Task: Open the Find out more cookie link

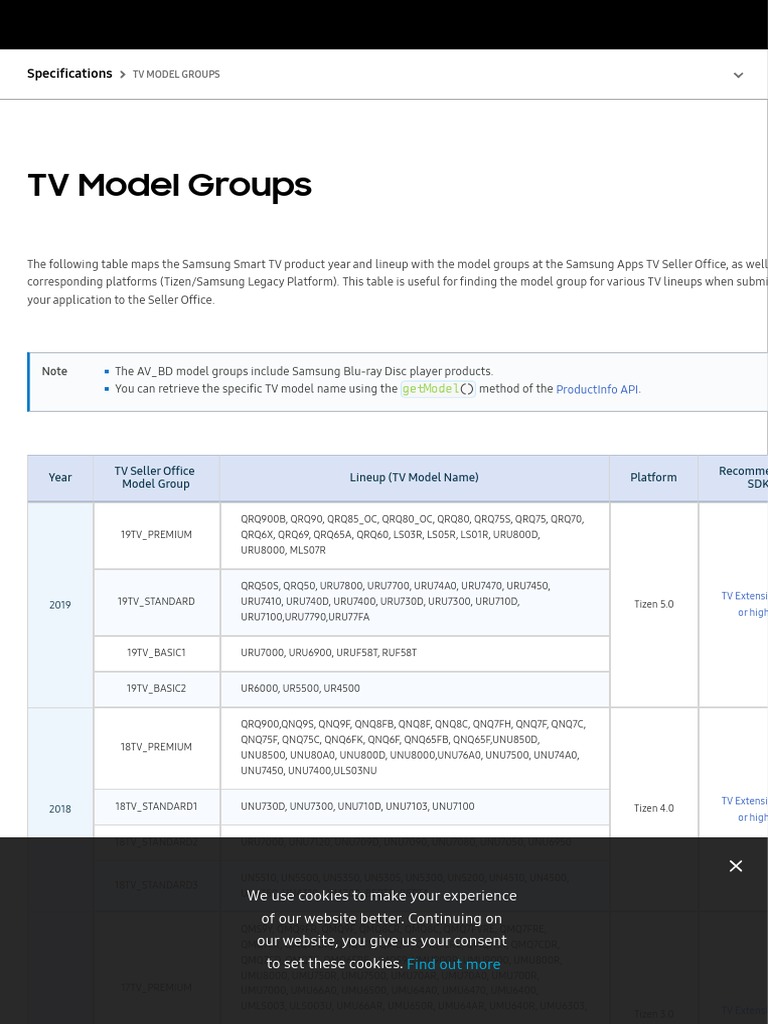Action: pos(453,964)
